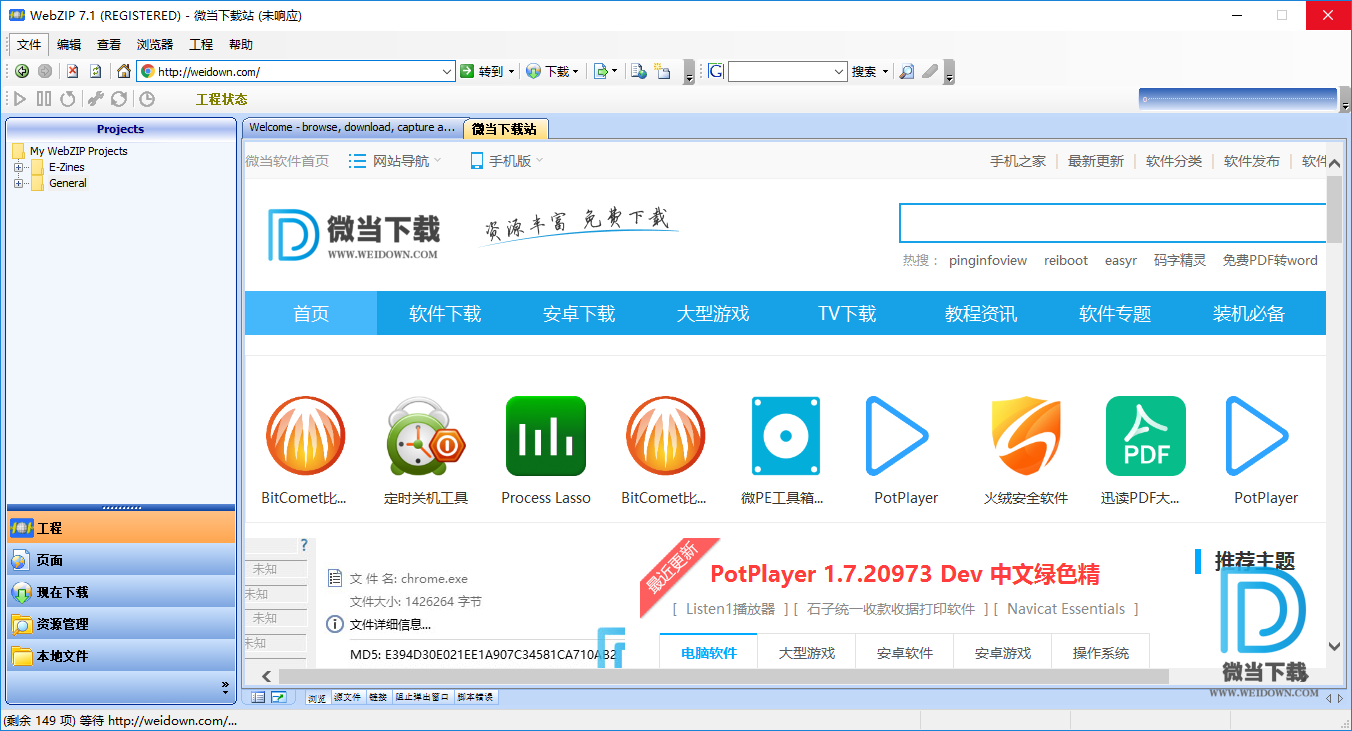Viewport: 1352px width, 731px height.
Task: Click the magnifier find-in-page icon
Action: tap(906, 71)
